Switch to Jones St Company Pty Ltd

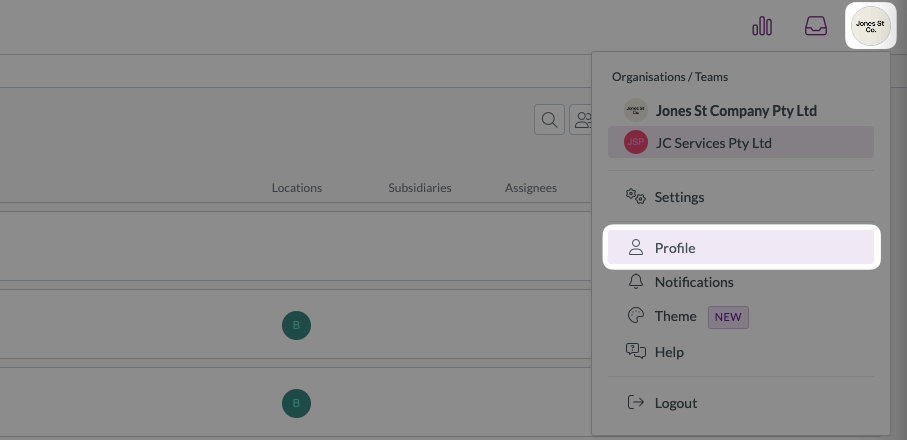tap(735, 110)
